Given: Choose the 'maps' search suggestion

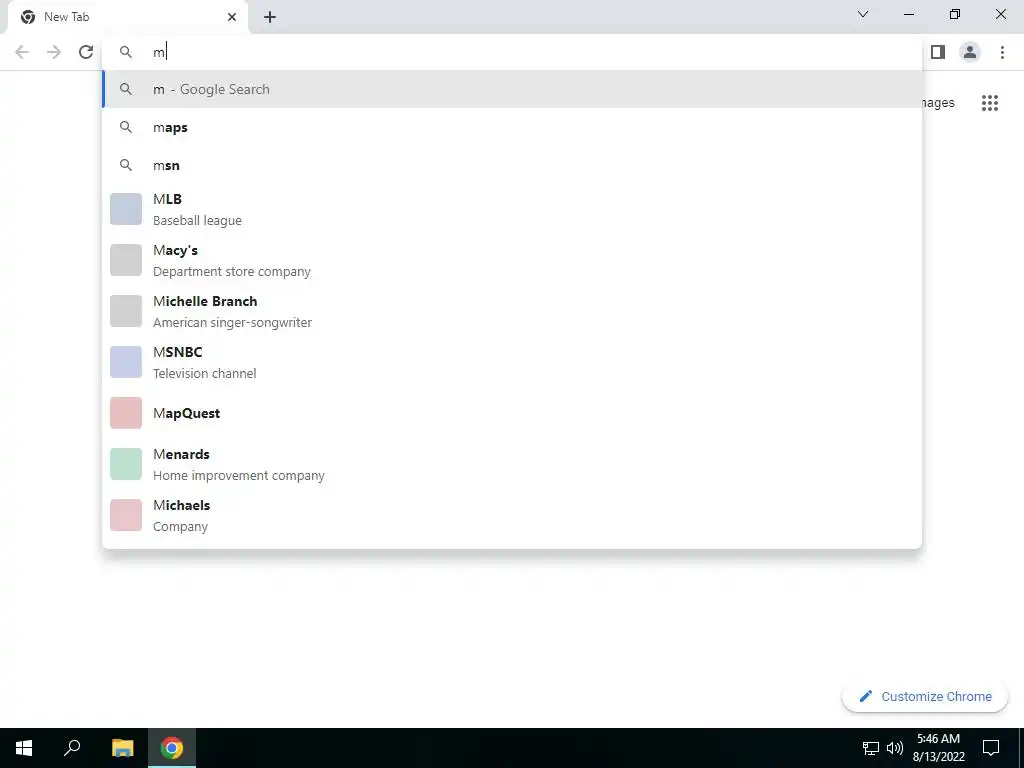Looking at the screenshot, I should pyautogui.click(x=512, y=127).
